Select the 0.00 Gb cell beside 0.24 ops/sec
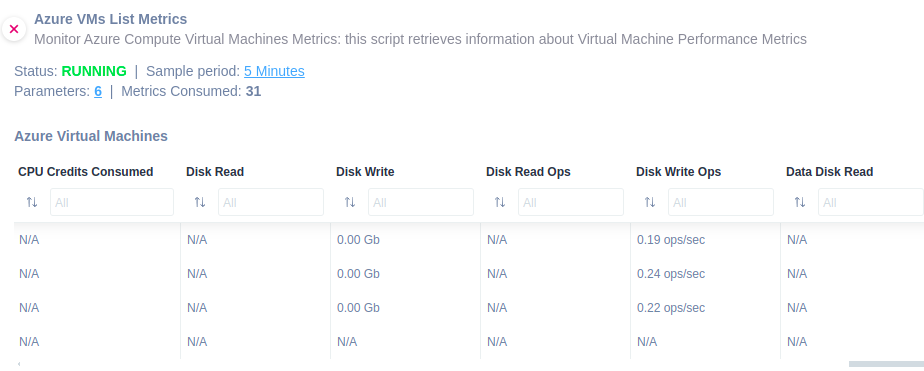Image resolution: width=924 pixels, height=371 pixels. pos(358,274)
